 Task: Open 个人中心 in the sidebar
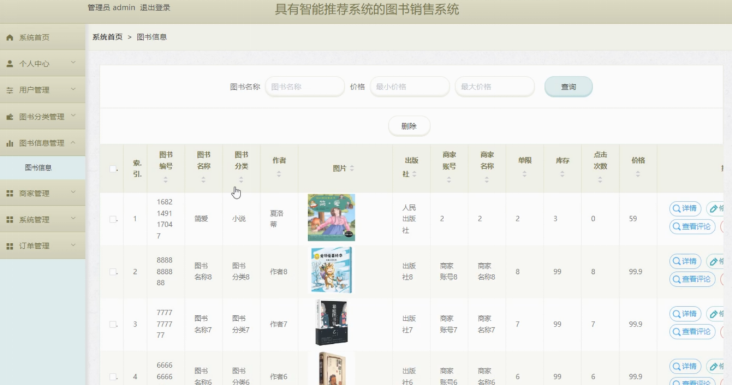point(43,64)
